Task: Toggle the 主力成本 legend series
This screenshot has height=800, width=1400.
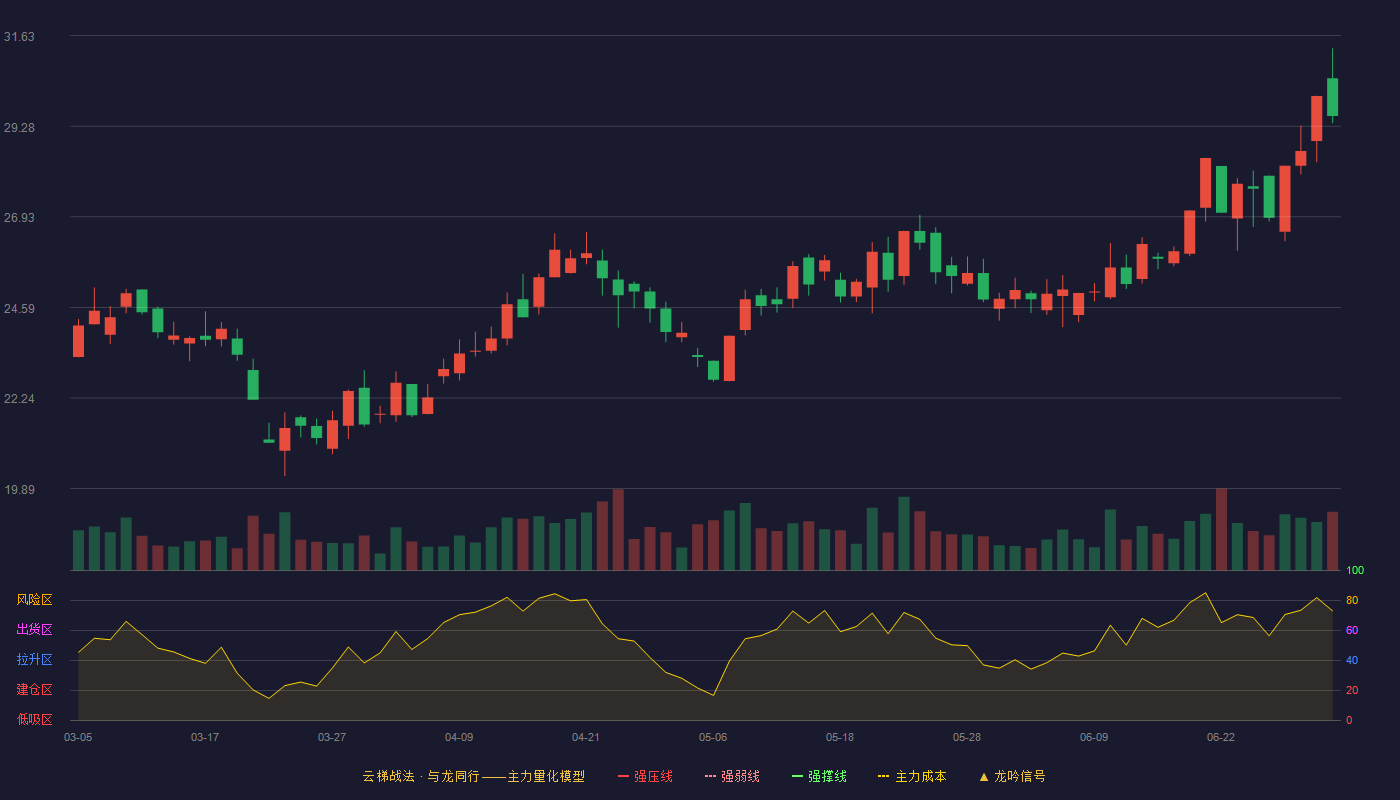Action: pyautogui.click(x=912, y=776)
